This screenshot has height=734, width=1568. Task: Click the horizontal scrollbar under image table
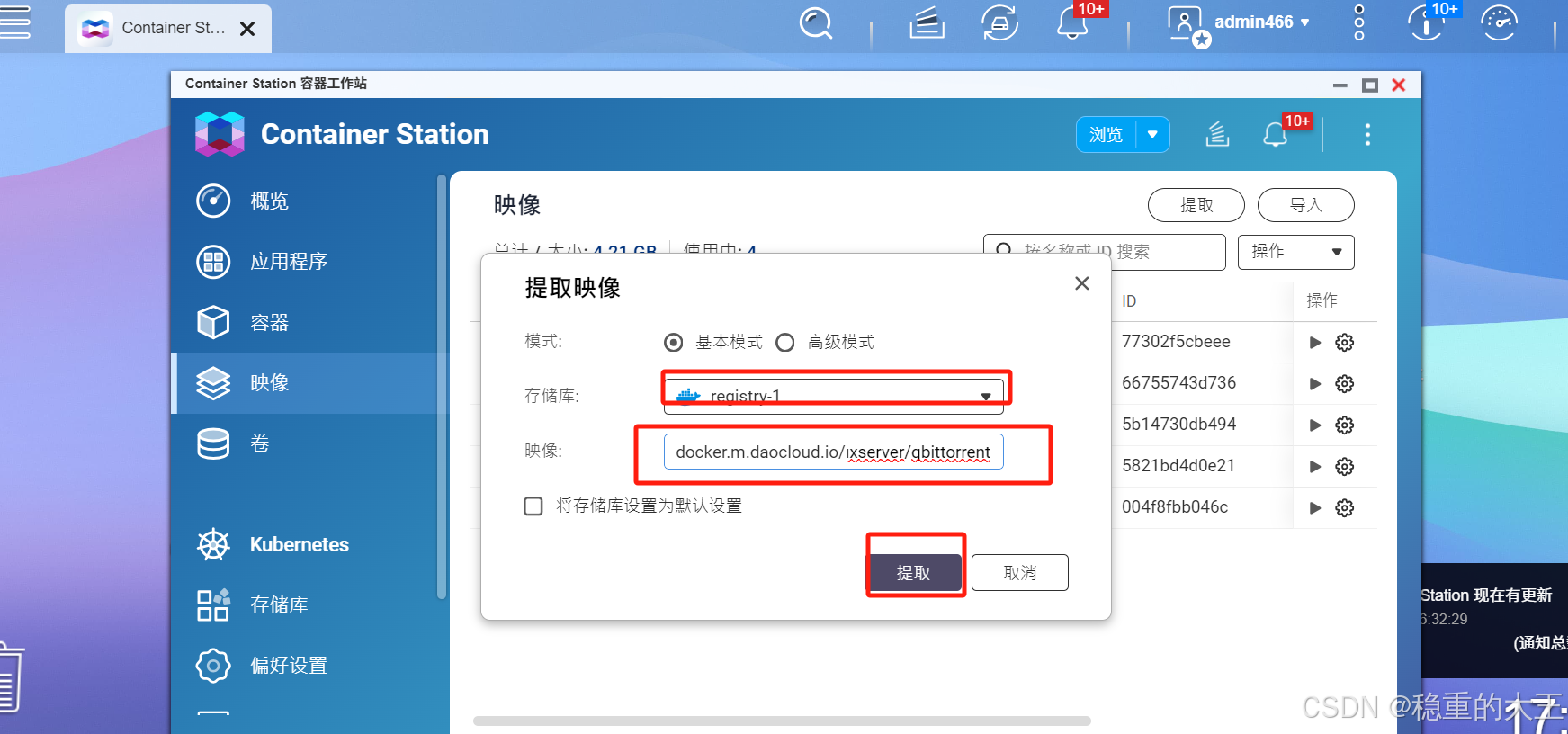pyautogui.click(x=782, y=721)
